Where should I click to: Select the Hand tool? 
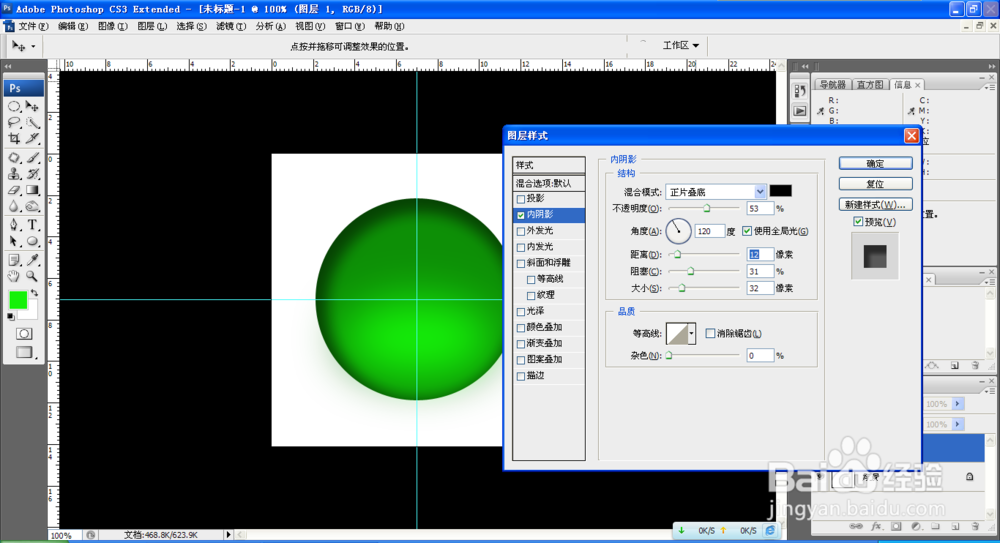[14, 276]
